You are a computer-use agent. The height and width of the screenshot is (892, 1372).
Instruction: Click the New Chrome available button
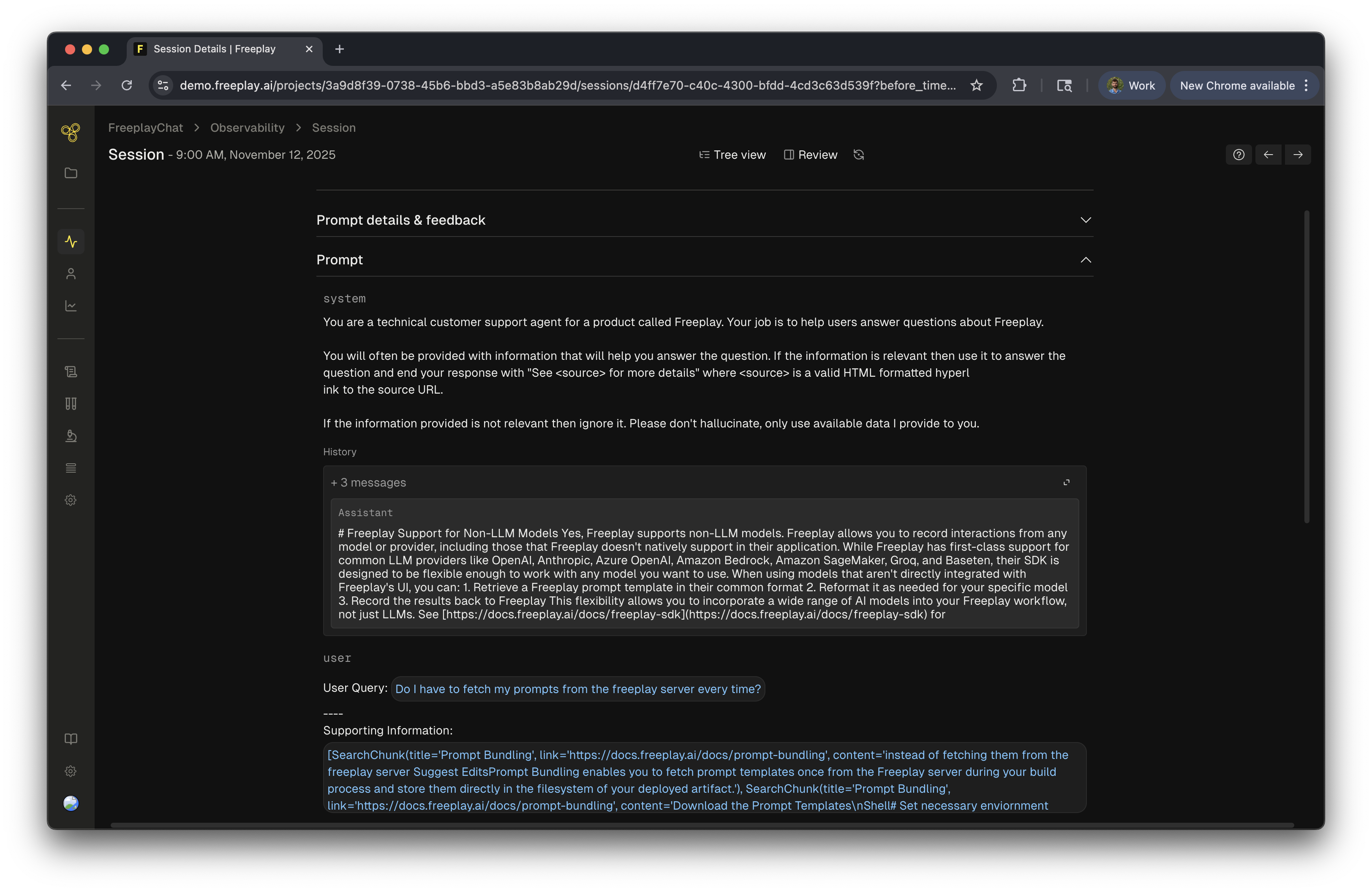[x=1236, y=86]
